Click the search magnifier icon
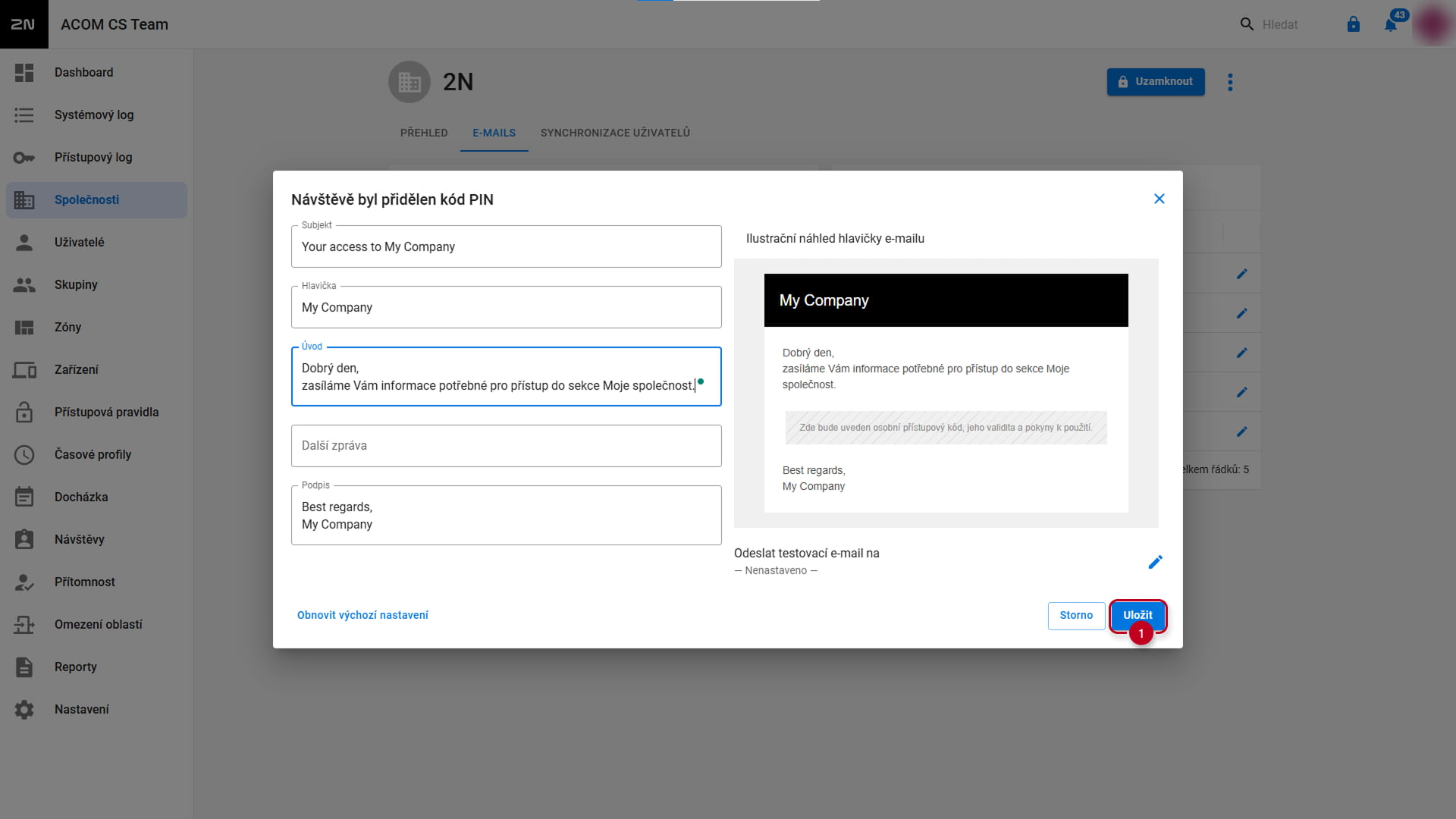1456x819 pixels. coord(1247,24)
